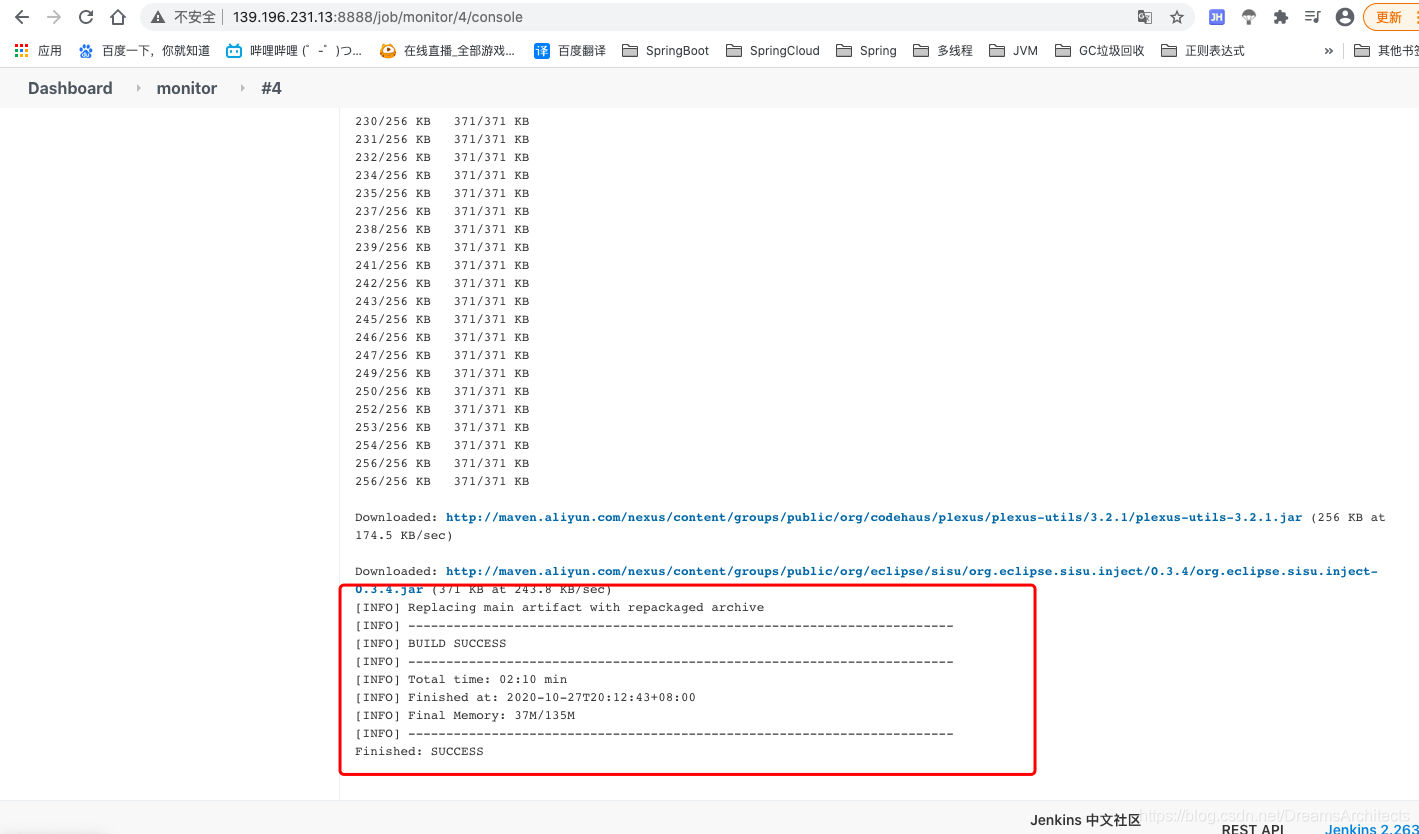This screenshot has width=1419, height=834.
Task: Go back with the browser back arrow
Action: click(22, 17)
